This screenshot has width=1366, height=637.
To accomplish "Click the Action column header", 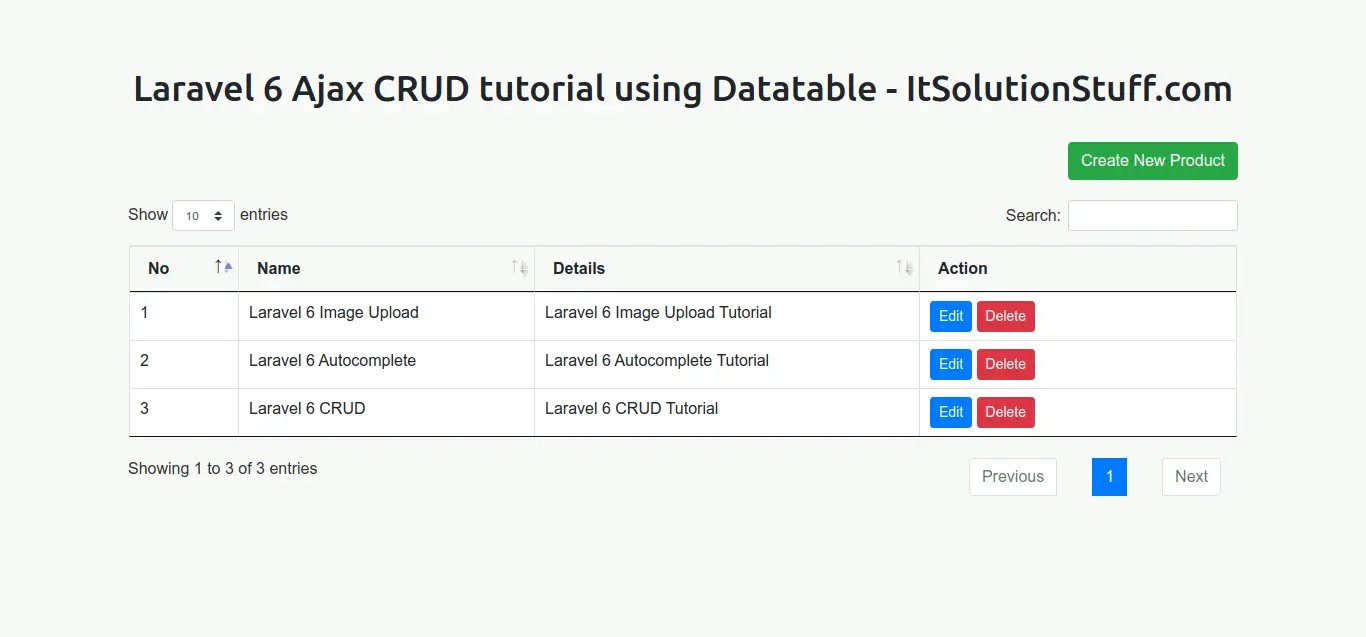I will (x=962, y=268).
